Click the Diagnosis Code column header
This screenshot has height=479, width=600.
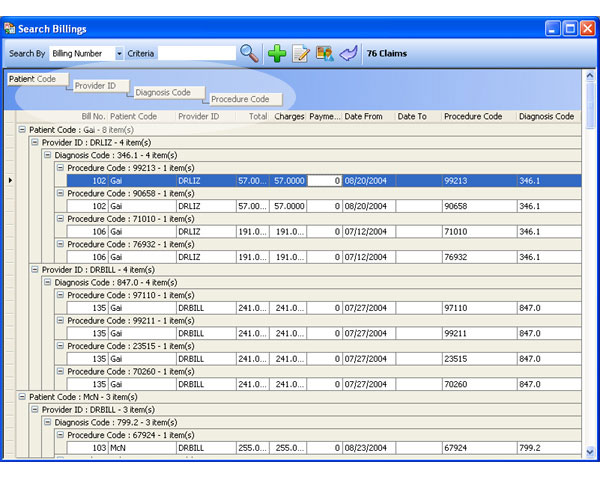546,117
